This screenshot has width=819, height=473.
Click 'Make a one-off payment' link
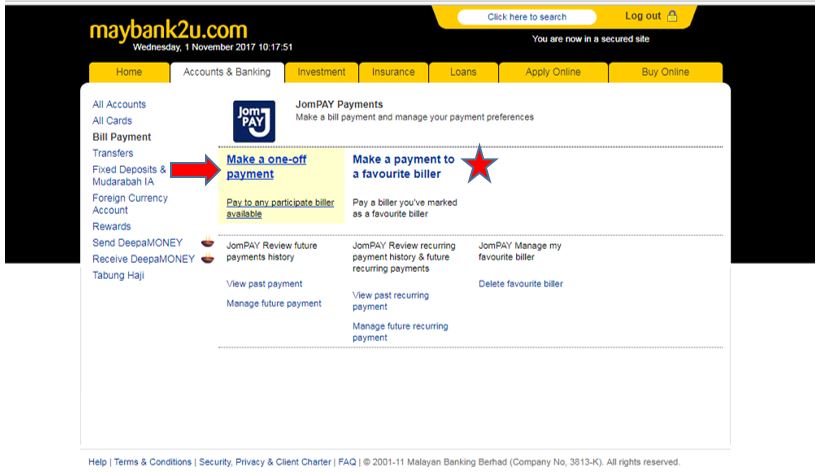tap(266, 167)
